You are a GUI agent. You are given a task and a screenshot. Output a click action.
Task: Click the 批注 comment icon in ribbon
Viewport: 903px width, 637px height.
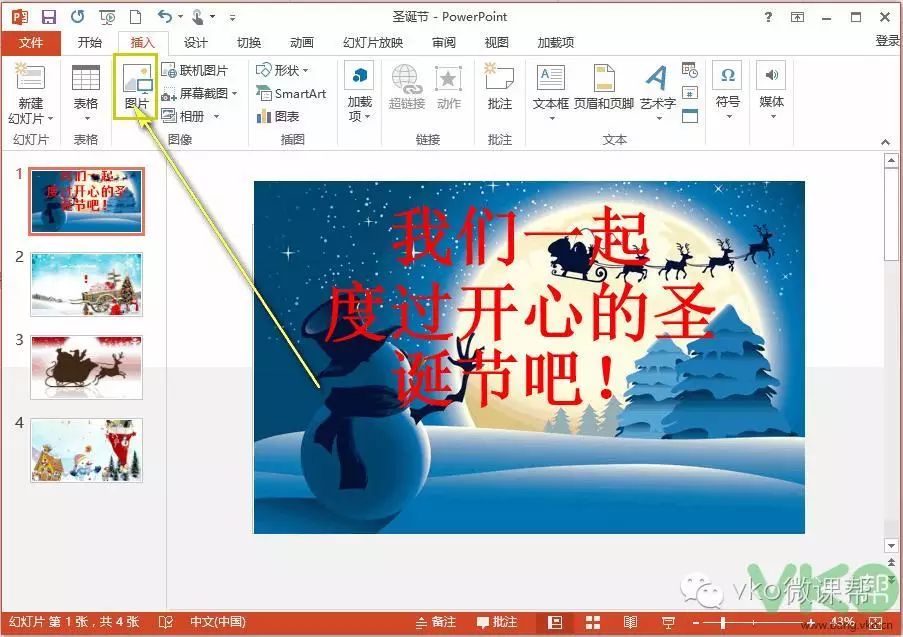coord(499,88)
